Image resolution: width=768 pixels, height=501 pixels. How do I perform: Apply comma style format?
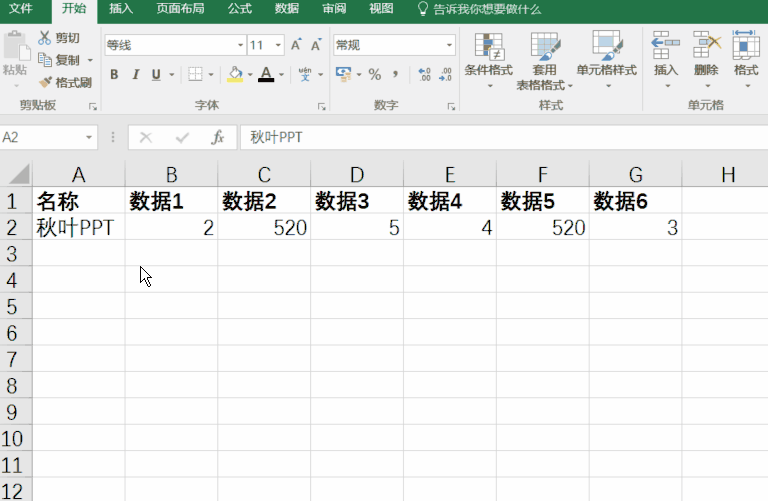tap(395, 74)
